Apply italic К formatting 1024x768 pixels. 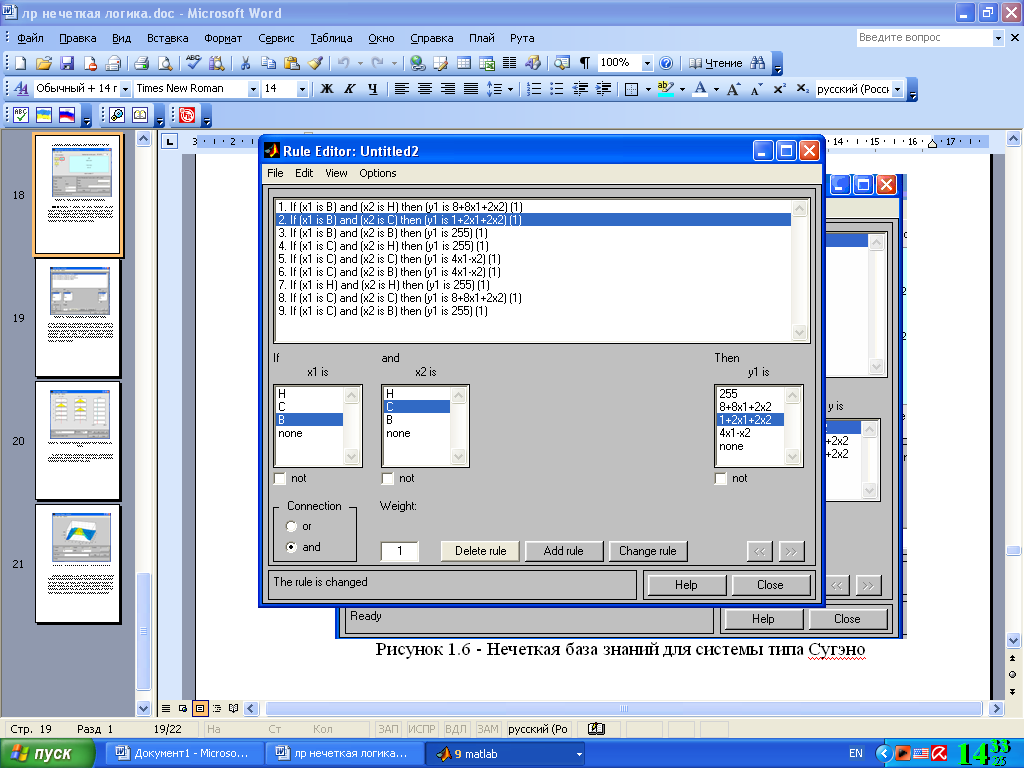pyautogui.click(x=349, y=89)
